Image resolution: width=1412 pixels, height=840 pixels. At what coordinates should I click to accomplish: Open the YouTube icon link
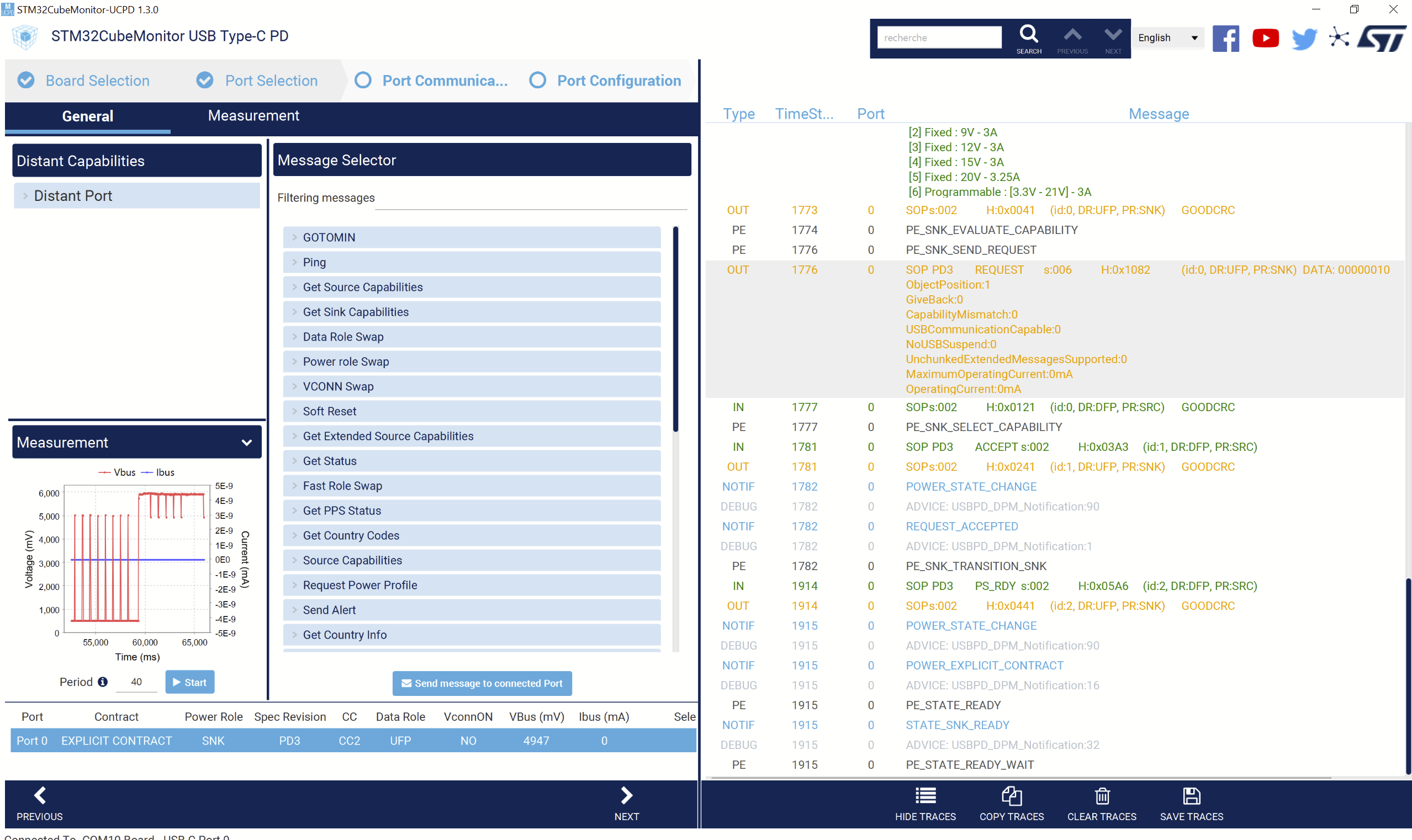1265,38
